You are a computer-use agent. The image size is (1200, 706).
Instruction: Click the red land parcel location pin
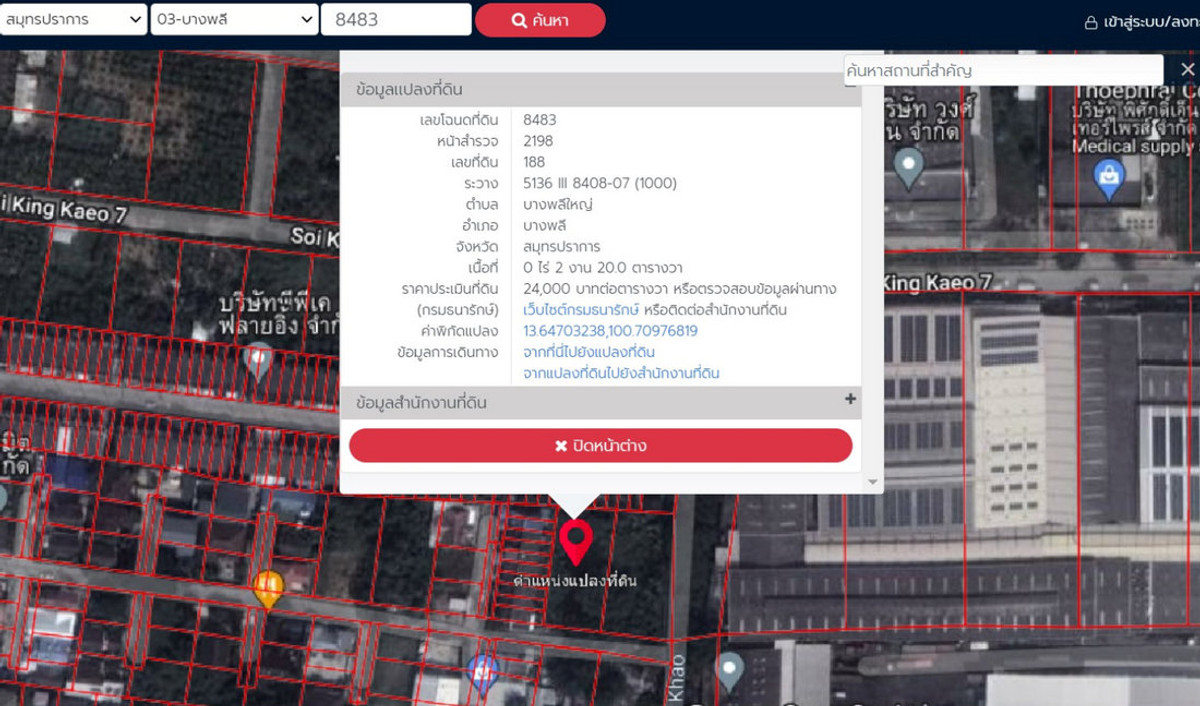(575, 541)
